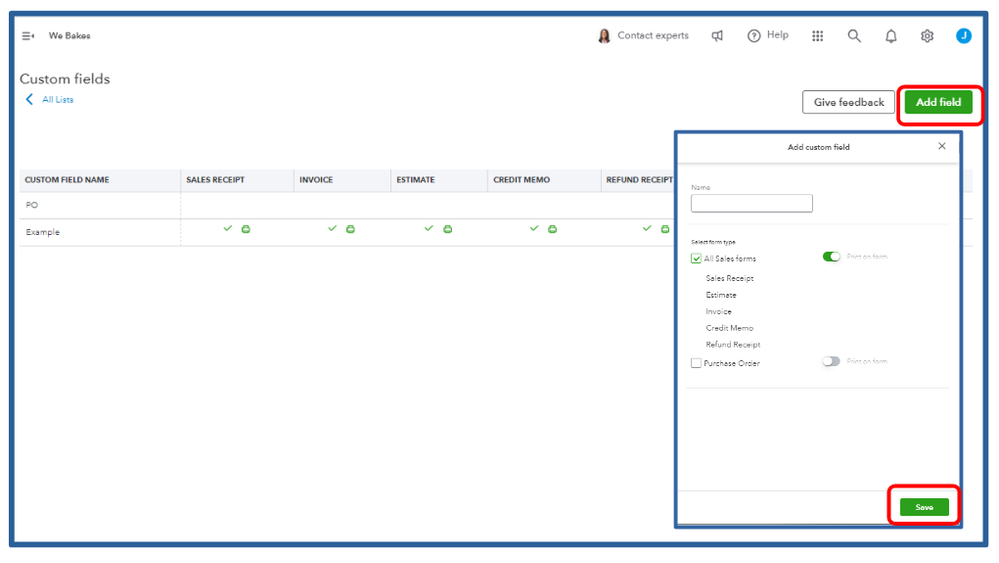Click the Give feedback button

(x=849, y=102)
